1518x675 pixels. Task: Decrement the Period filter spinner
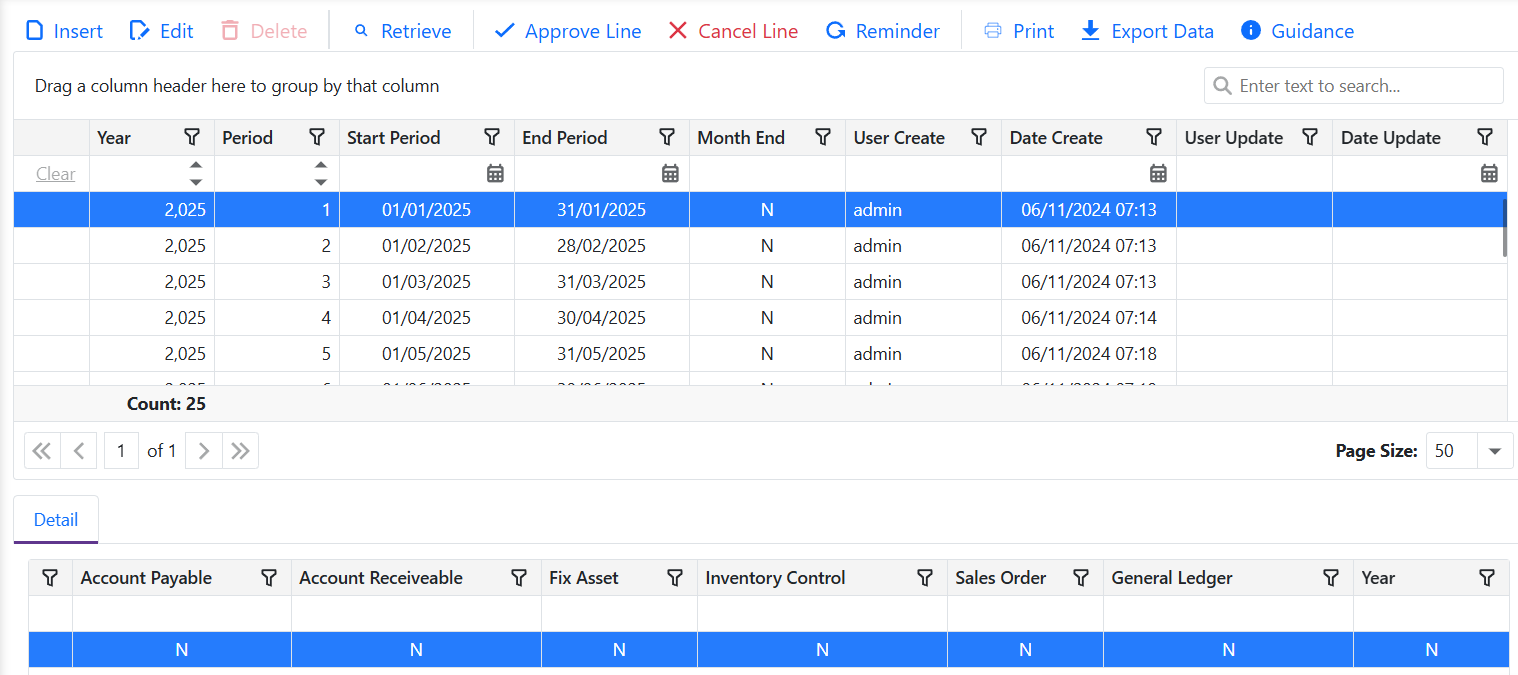[320, 182]
